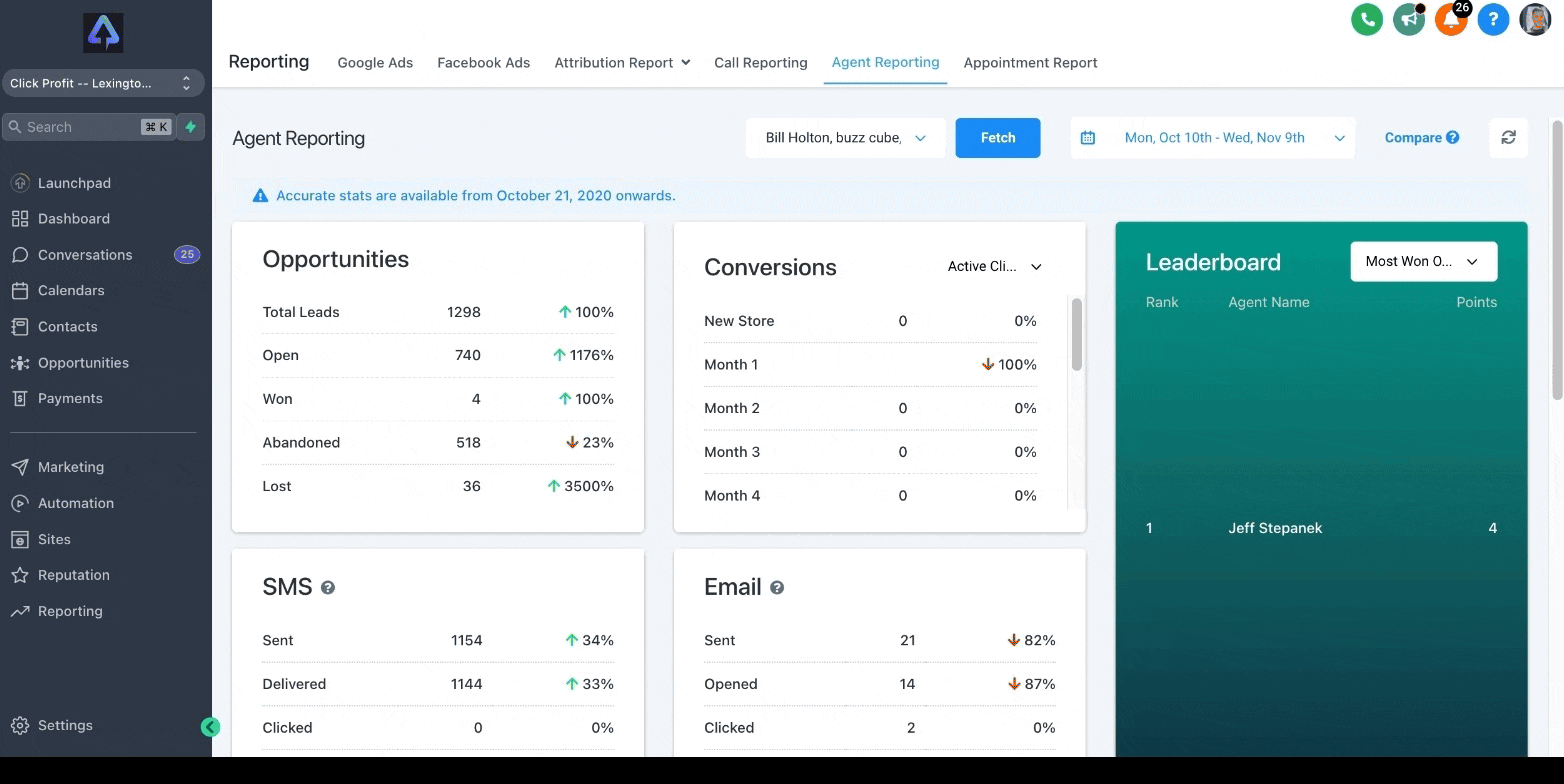Click the green lightning quick actions icon
The height and width of the screenshot is (784, 1564).
[191, 127]
